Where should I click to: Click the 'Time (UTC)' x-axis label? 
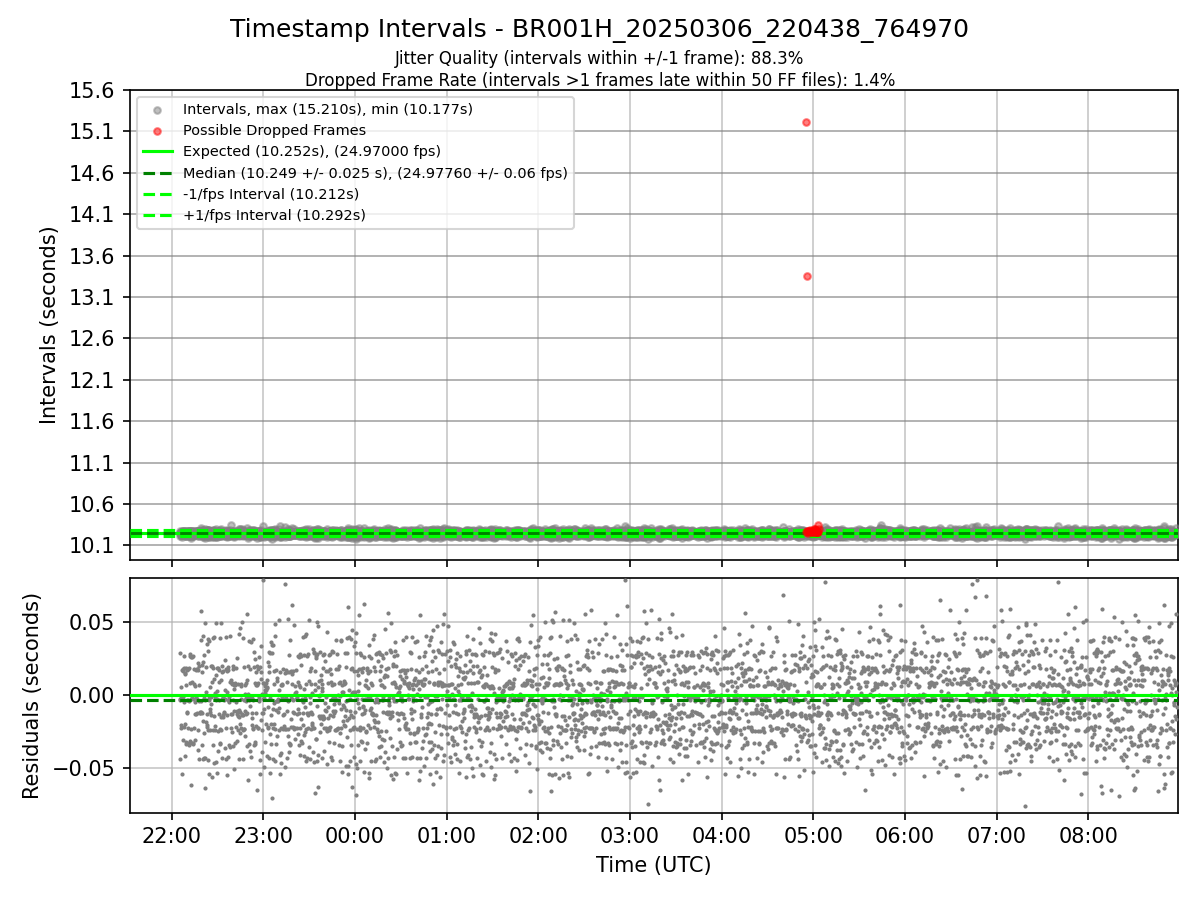coord(653,865)
